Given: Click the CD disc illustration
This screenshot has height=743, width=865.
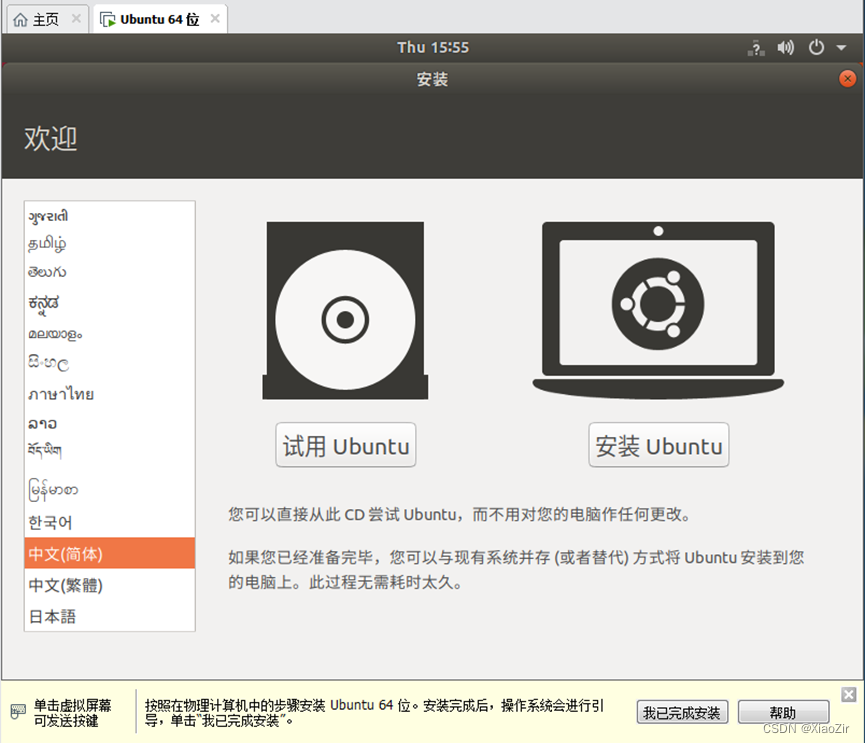Looking at the screenshot, I should (345, 311).
